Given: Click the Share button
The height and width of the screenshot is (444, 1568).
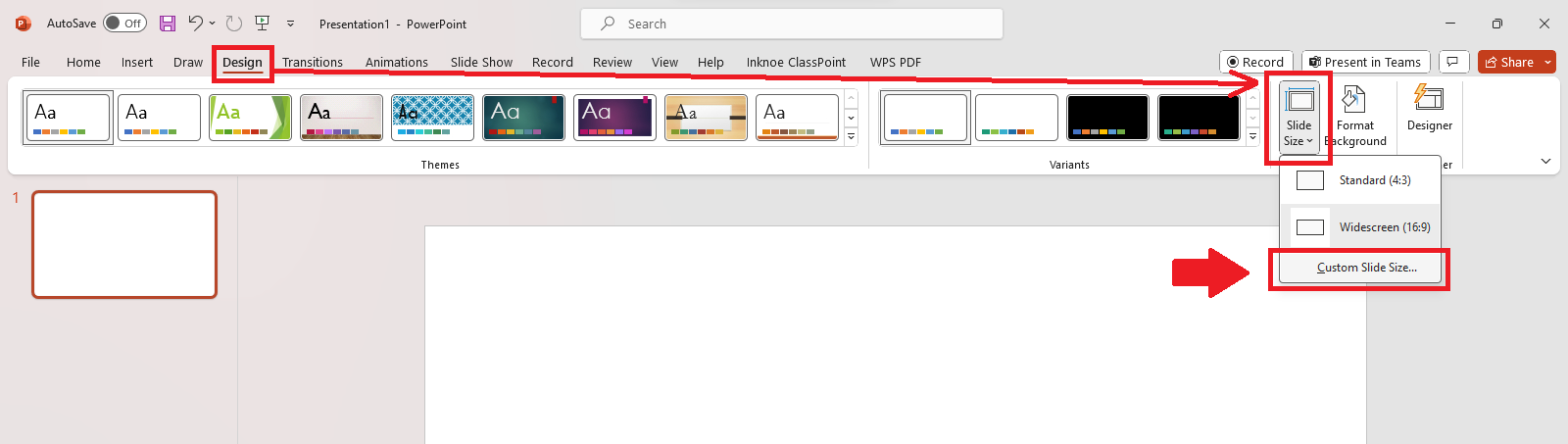Looking at the screenshot, I should coord(1509,62).
